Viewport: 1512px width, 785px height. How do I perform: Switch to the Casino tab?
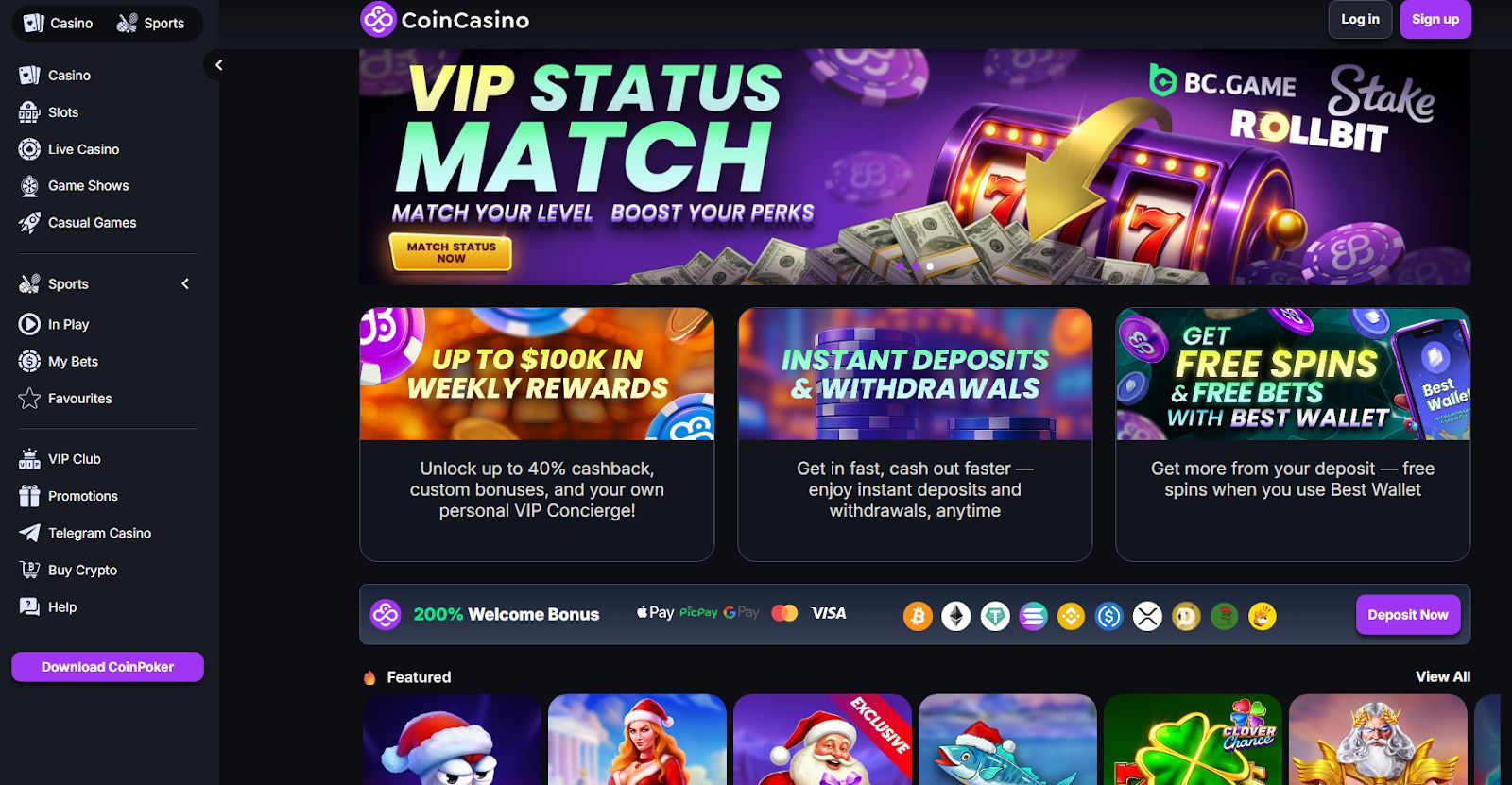coord(58,23)
